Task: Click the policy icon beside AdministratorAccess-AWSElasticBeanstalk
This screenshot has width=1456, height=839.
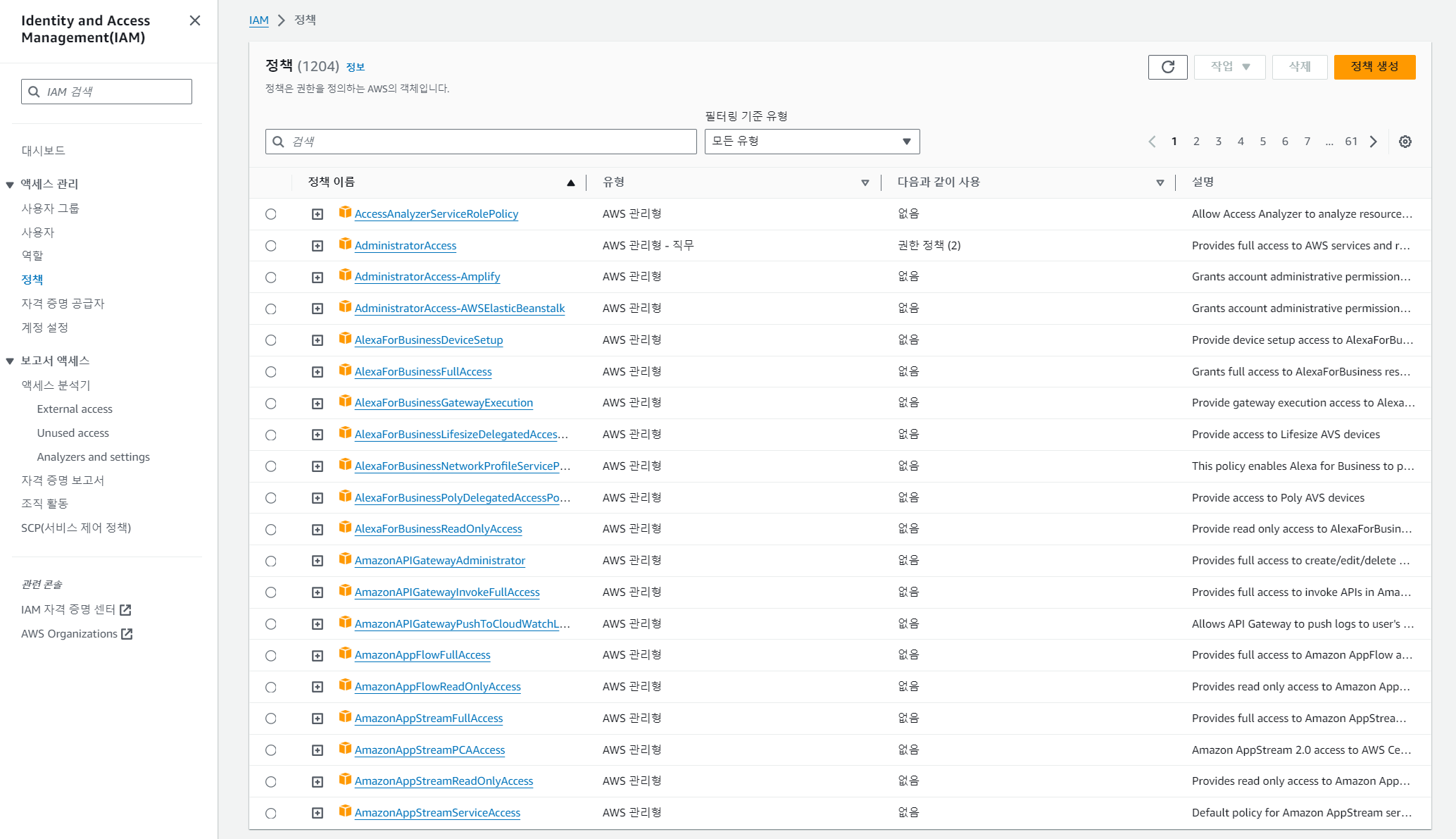Action: 345,306
